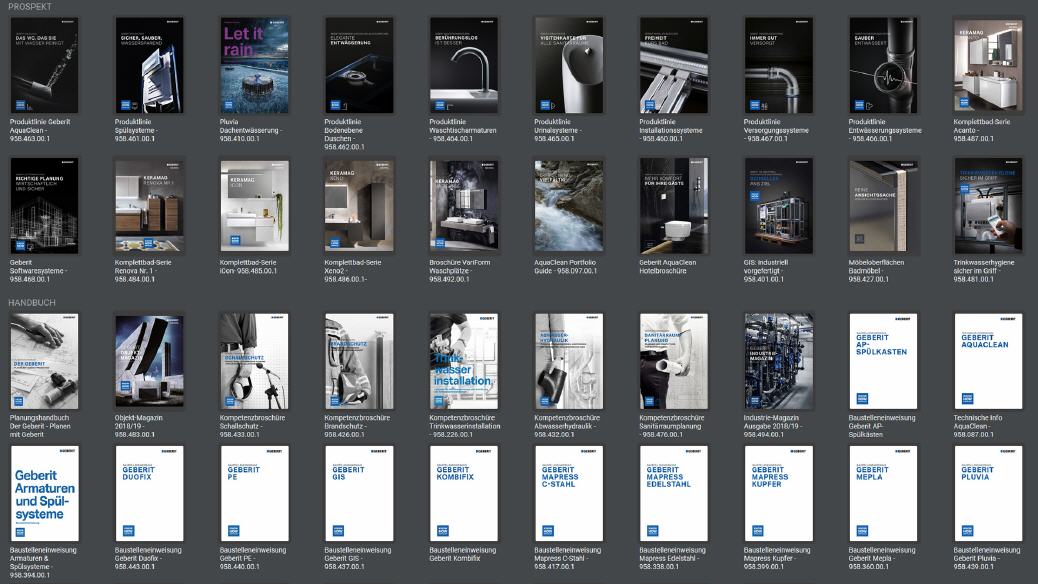Select the Geberit AquaClean Hotelbroschüre cover
The width and height of the screenshot is (1038, 584).
click(674, 206)
